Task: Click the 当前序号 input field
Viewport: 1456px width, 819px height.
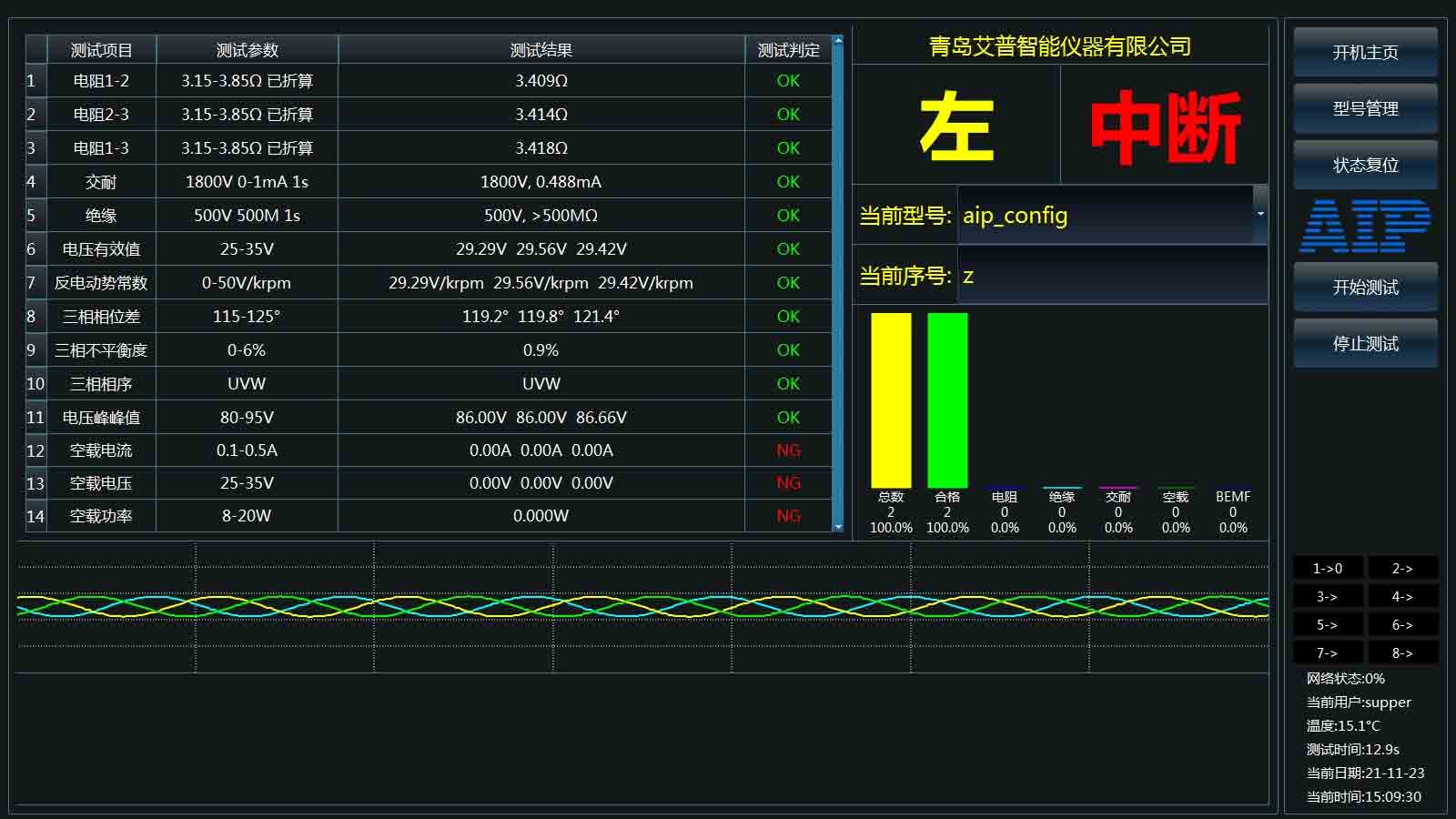Action: point(1110,276)
